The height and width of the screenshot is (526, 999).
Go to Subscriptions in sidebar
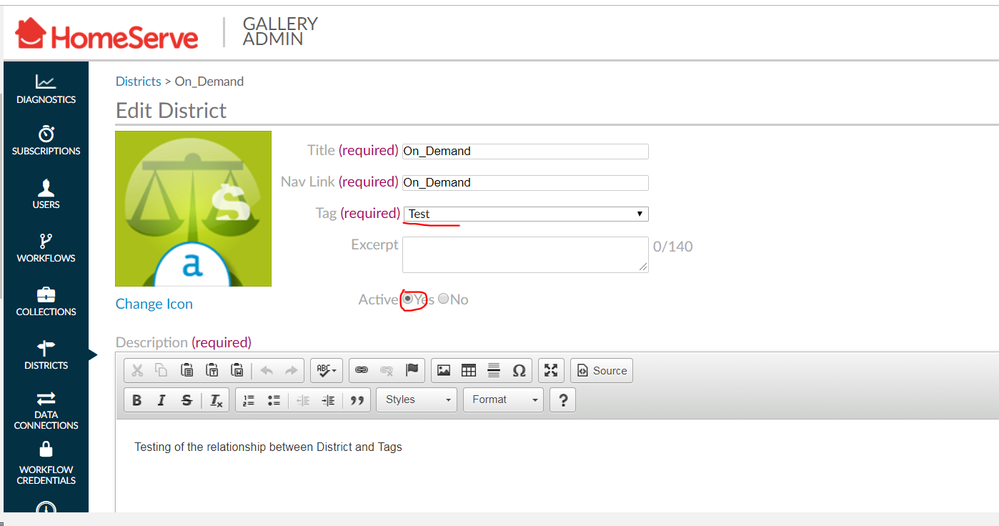46,140
